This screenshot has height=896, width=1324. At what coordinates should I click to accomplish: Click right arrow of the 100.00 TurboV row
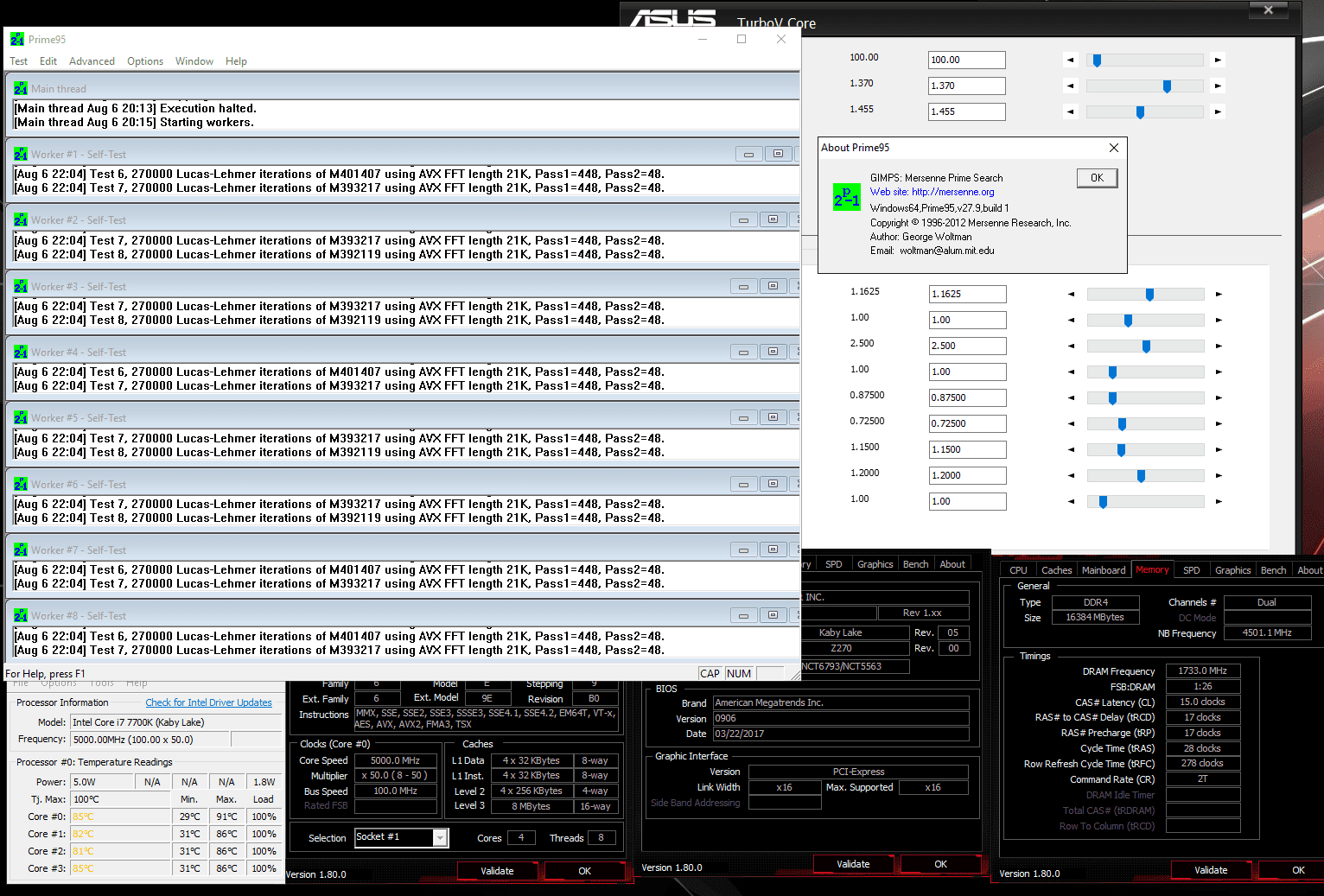[x=1218, y=60]
